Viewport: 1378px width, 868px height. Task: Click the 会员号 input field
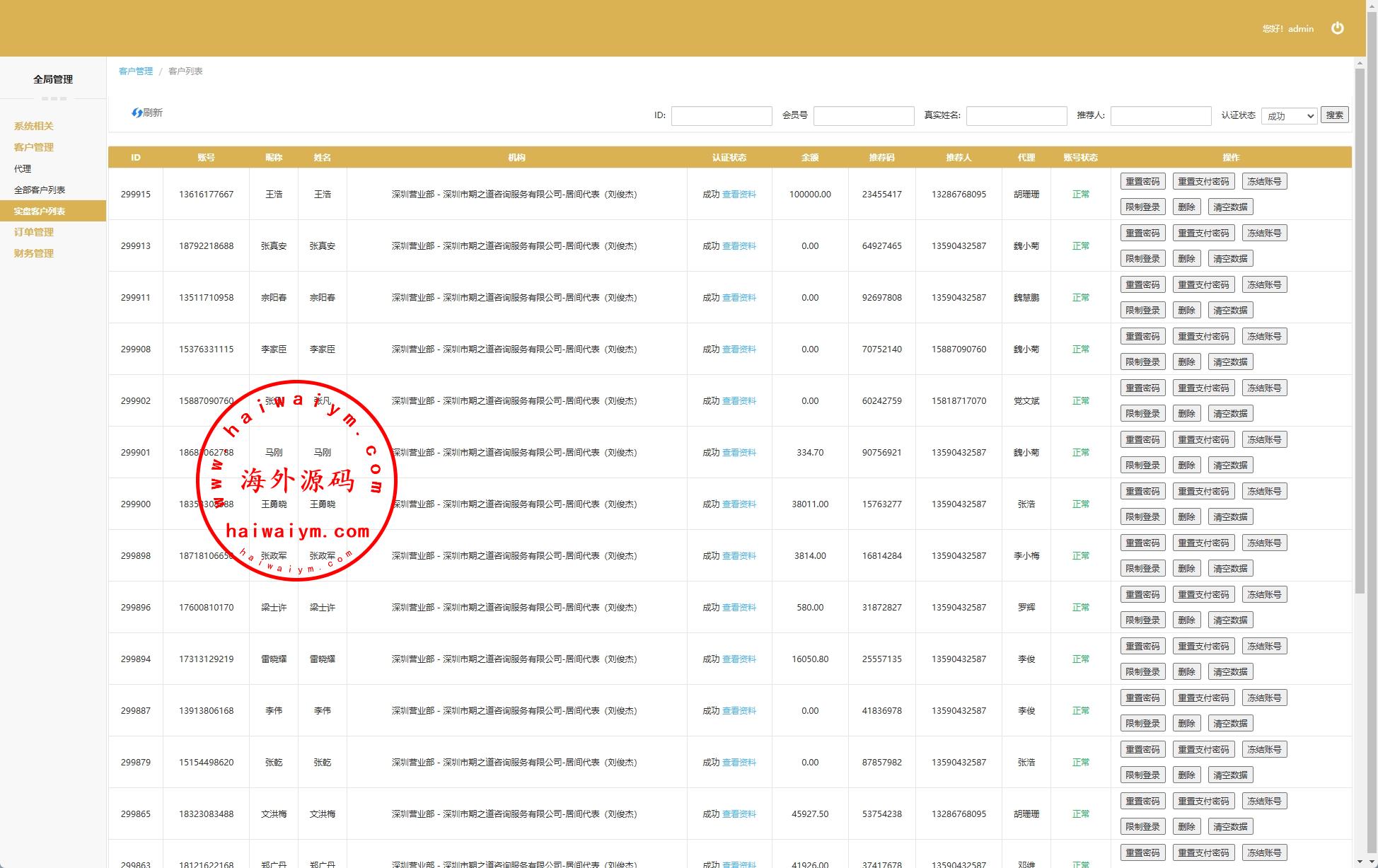click(x=863, y=116)
